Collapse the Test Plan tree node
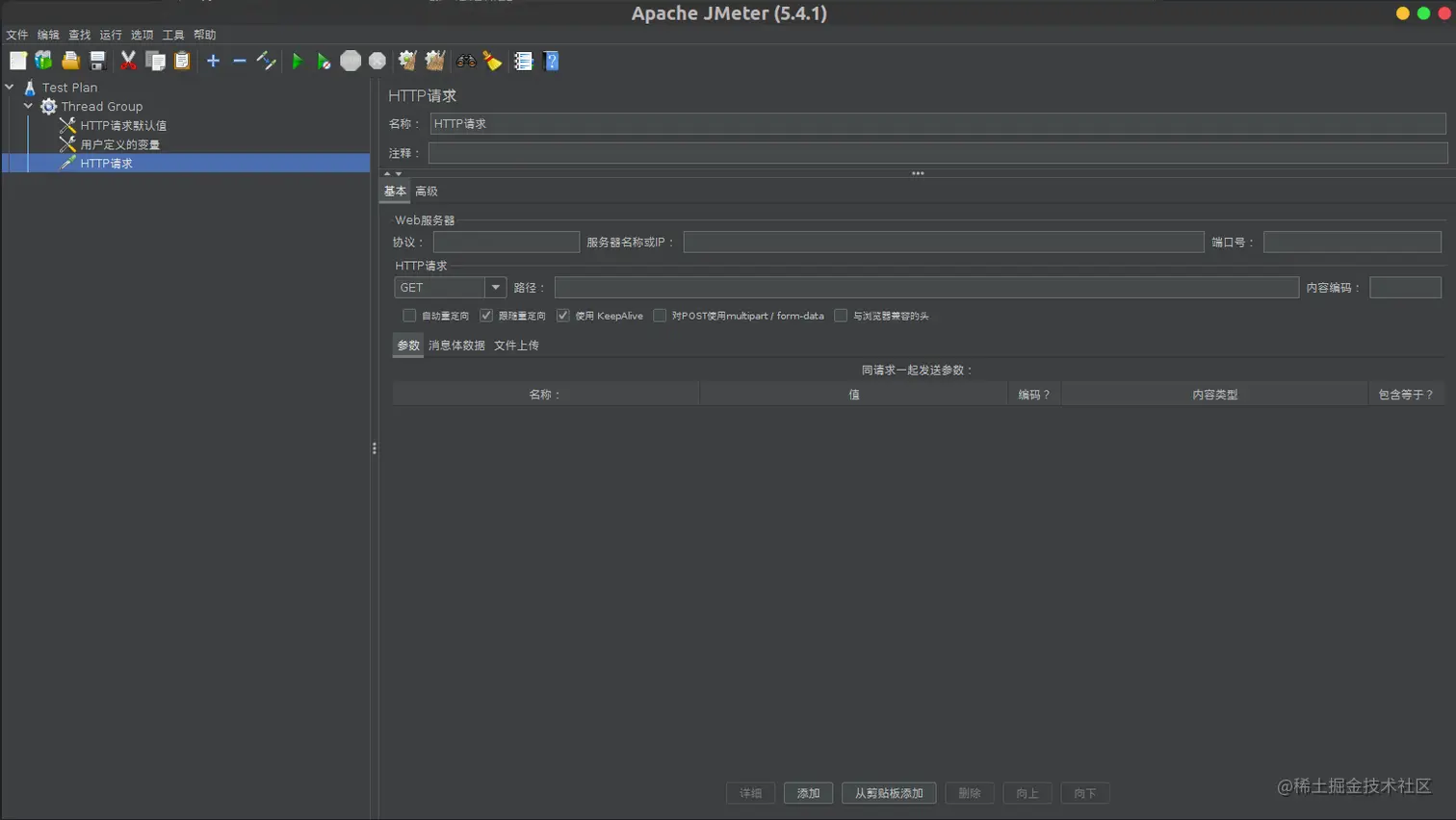This screenshot has width=1456, height=820. click(x=10, y=87)
